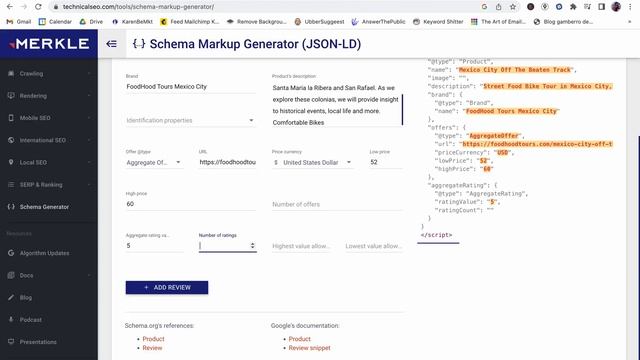Image resolution: width=640 pixels, height=360 pixels.
Task: Click the Merkle logo
Action: (49, 44)
